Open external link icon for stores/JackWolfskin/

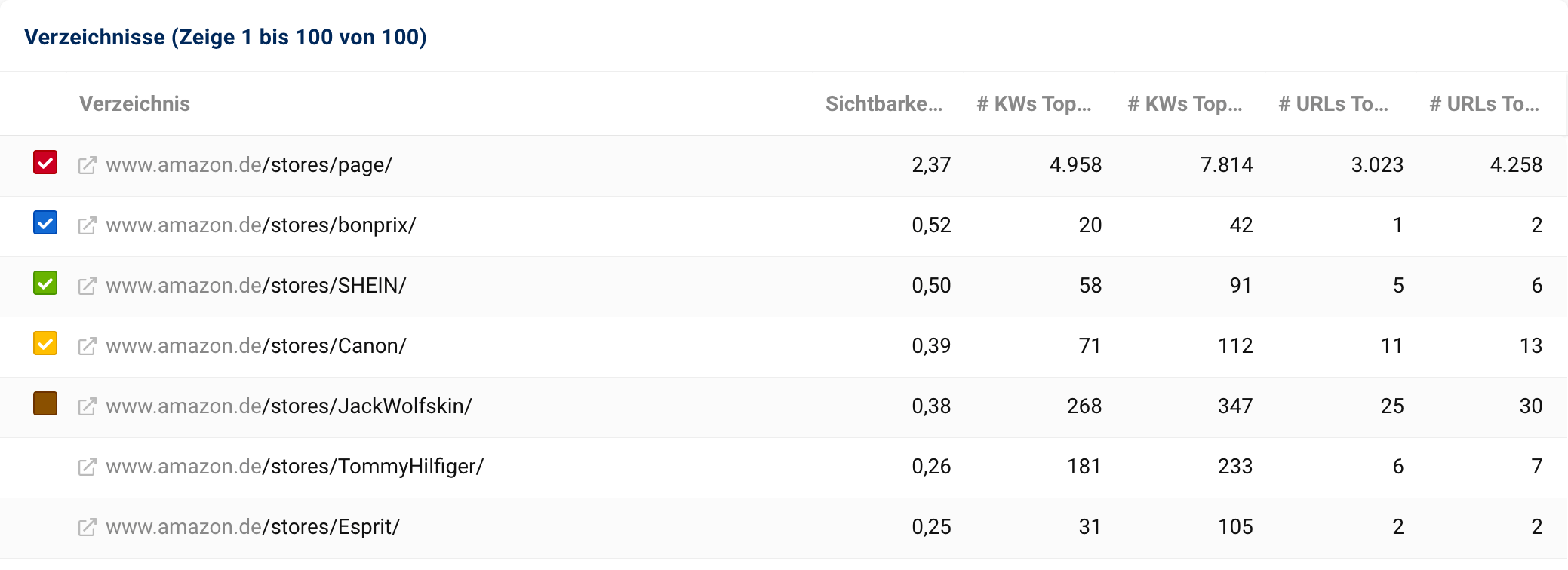[88, 406]
